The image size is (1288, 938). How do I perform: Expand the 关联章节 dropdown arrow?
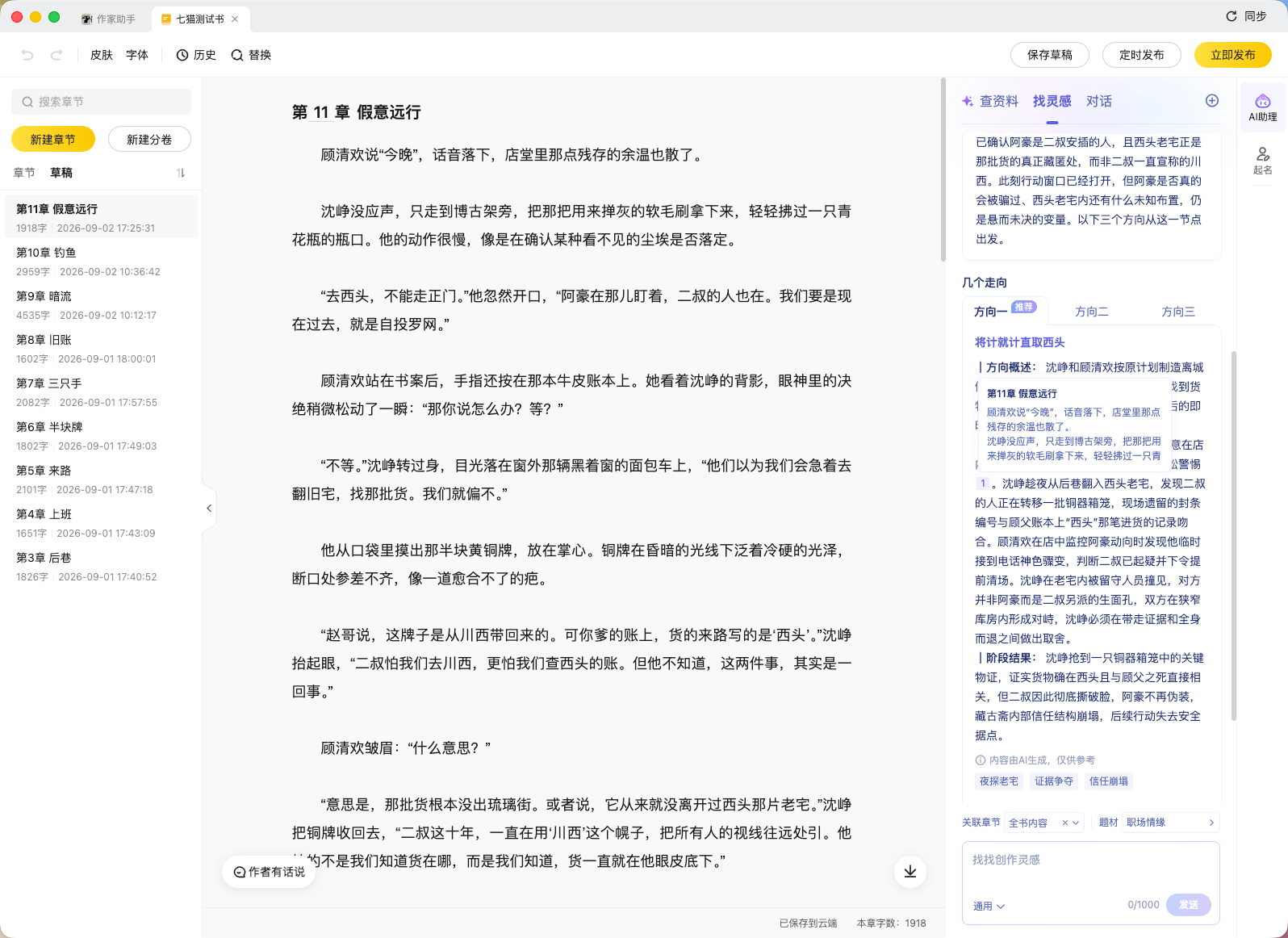coord(1076,823)
